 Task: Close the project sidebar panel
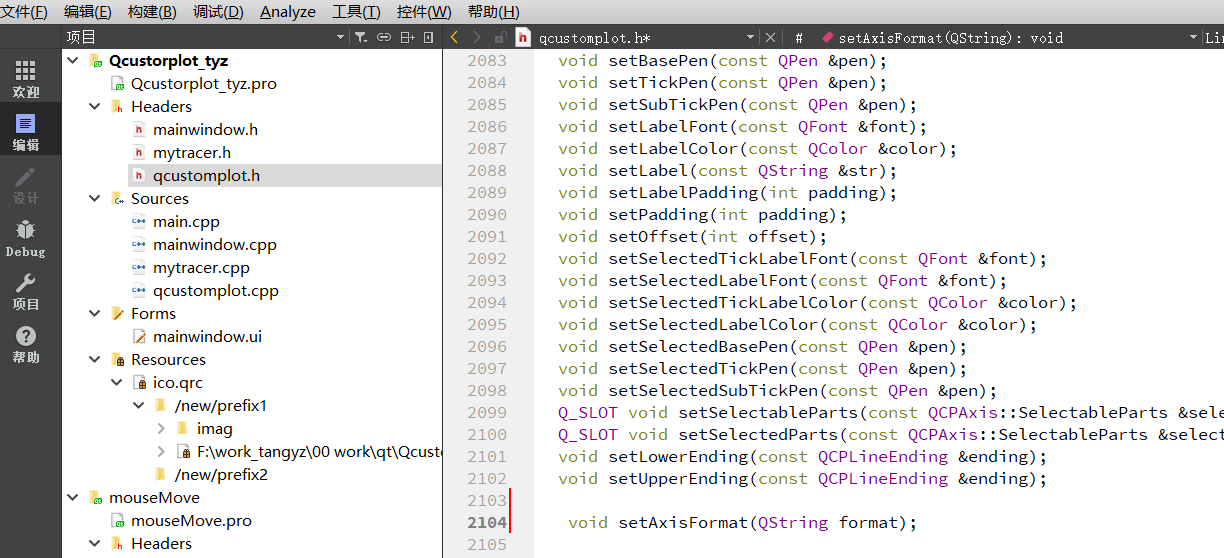pos(429,37)
